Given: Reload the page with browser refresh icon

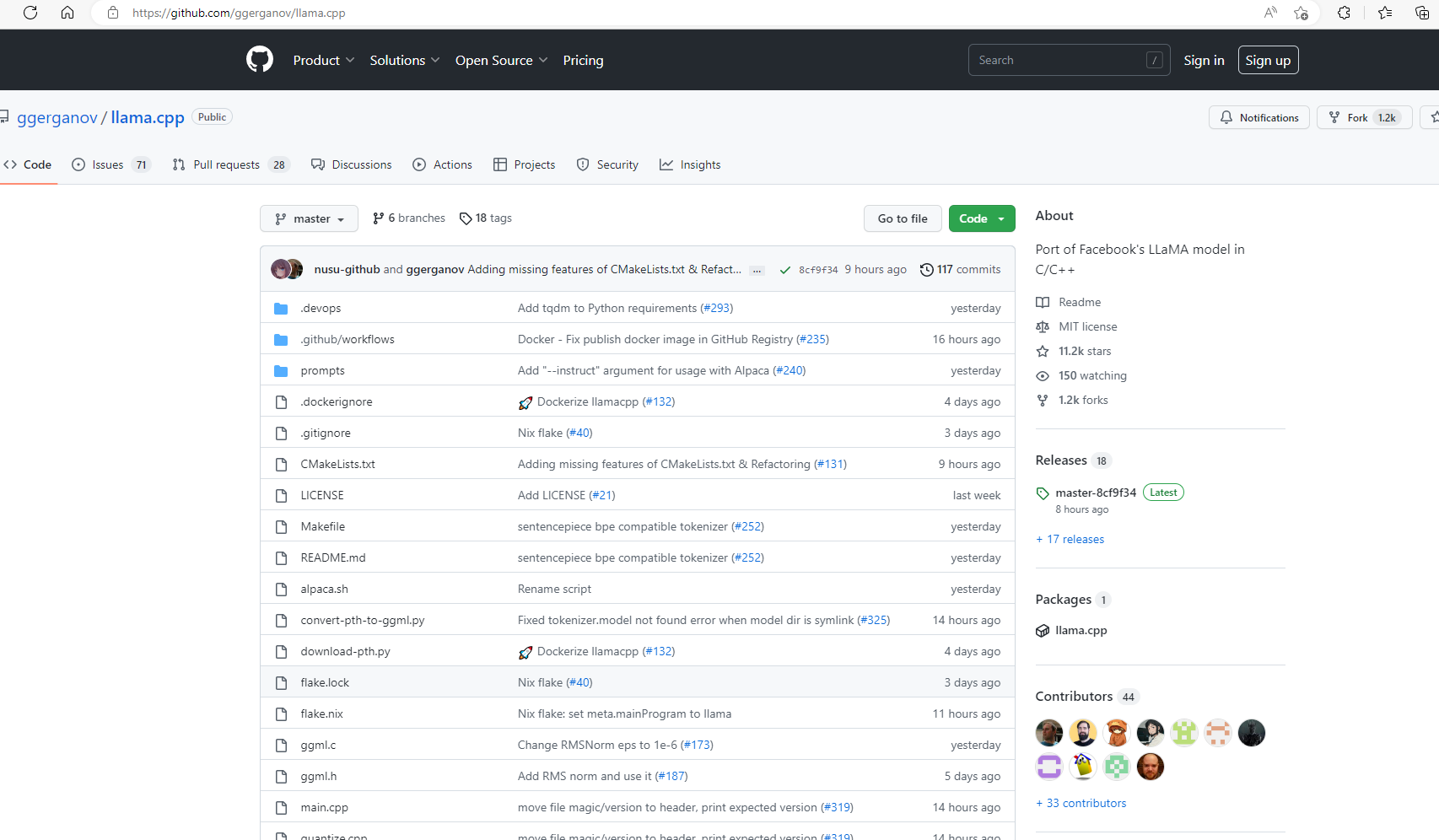Looking at the screenshot, I should (30, 13).
